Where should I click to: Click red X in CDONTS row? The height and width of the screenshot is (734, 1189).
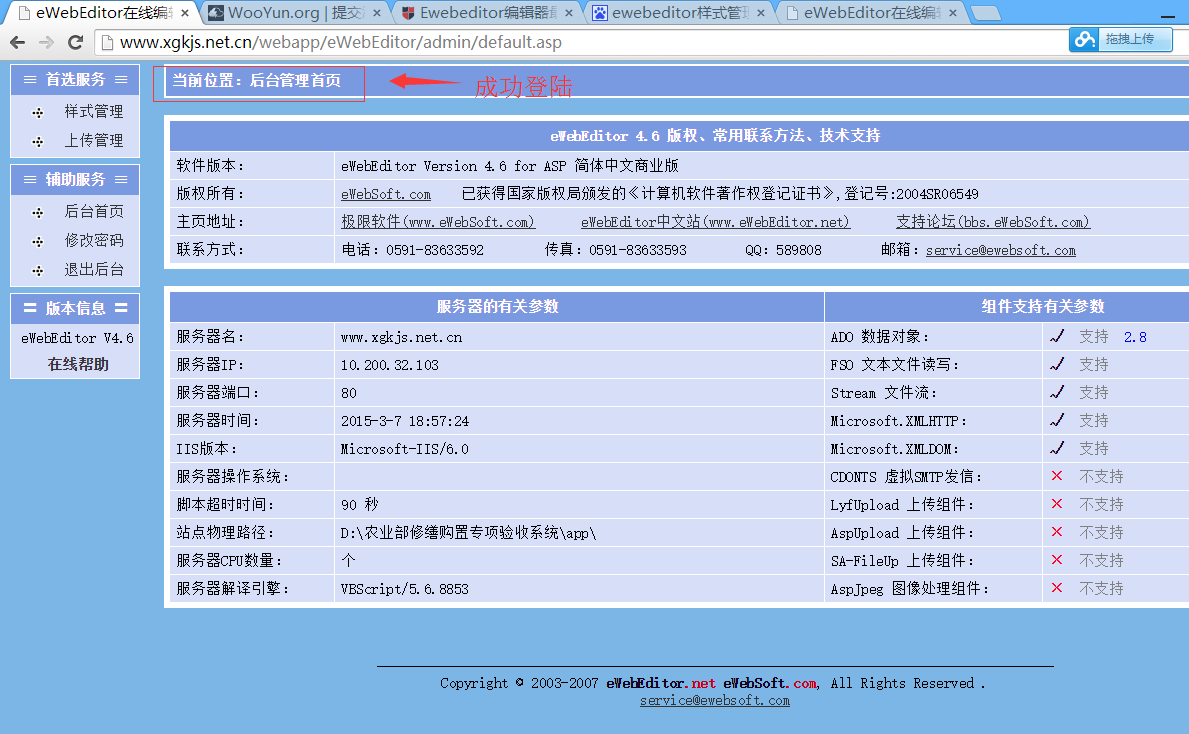pos(1057,476)
